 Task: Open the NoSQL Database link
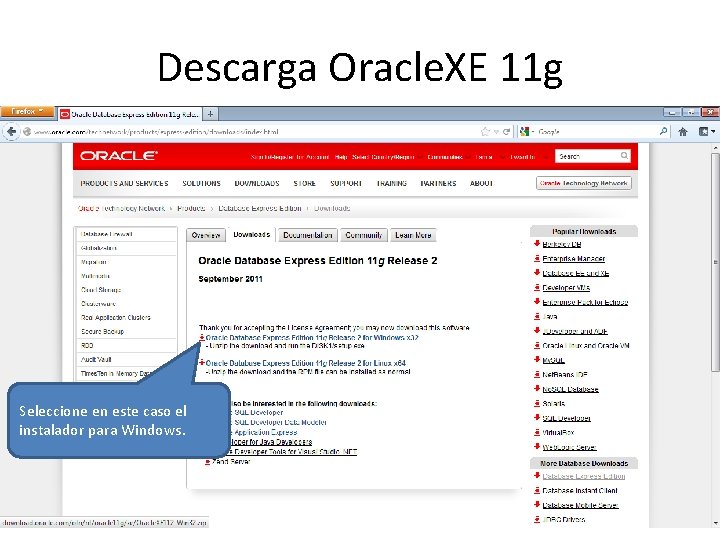pyautogui.click(x=570, y=389)
